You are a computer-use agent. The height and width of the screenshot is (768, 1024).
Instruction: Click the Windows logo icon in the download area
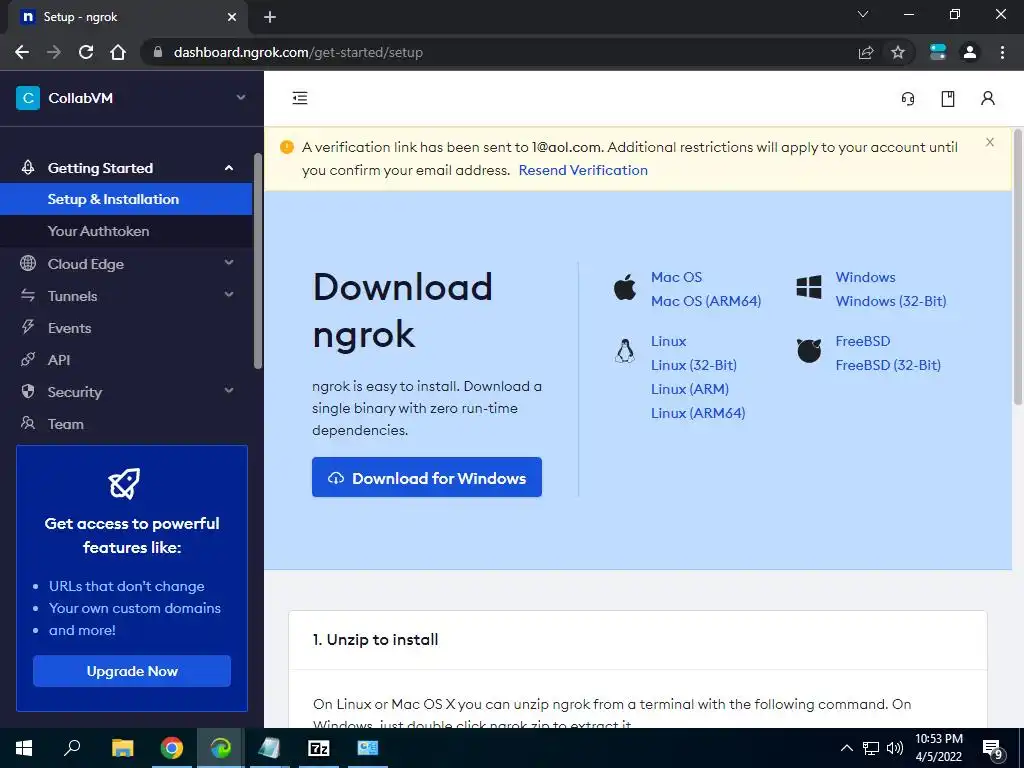click(x=808, y=287)
